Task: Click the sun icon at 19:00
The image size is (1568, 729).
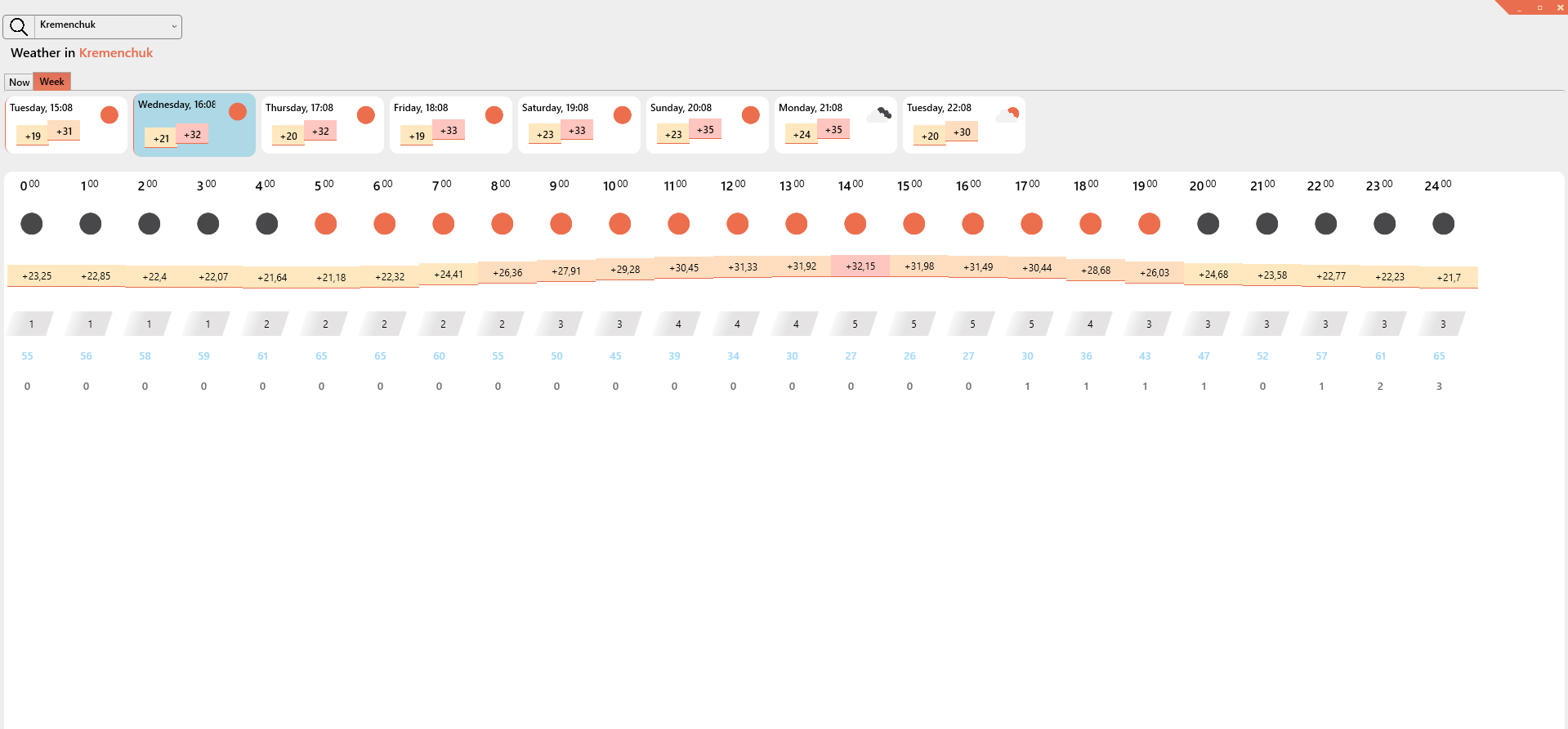Action: [x=1150, y=223]
